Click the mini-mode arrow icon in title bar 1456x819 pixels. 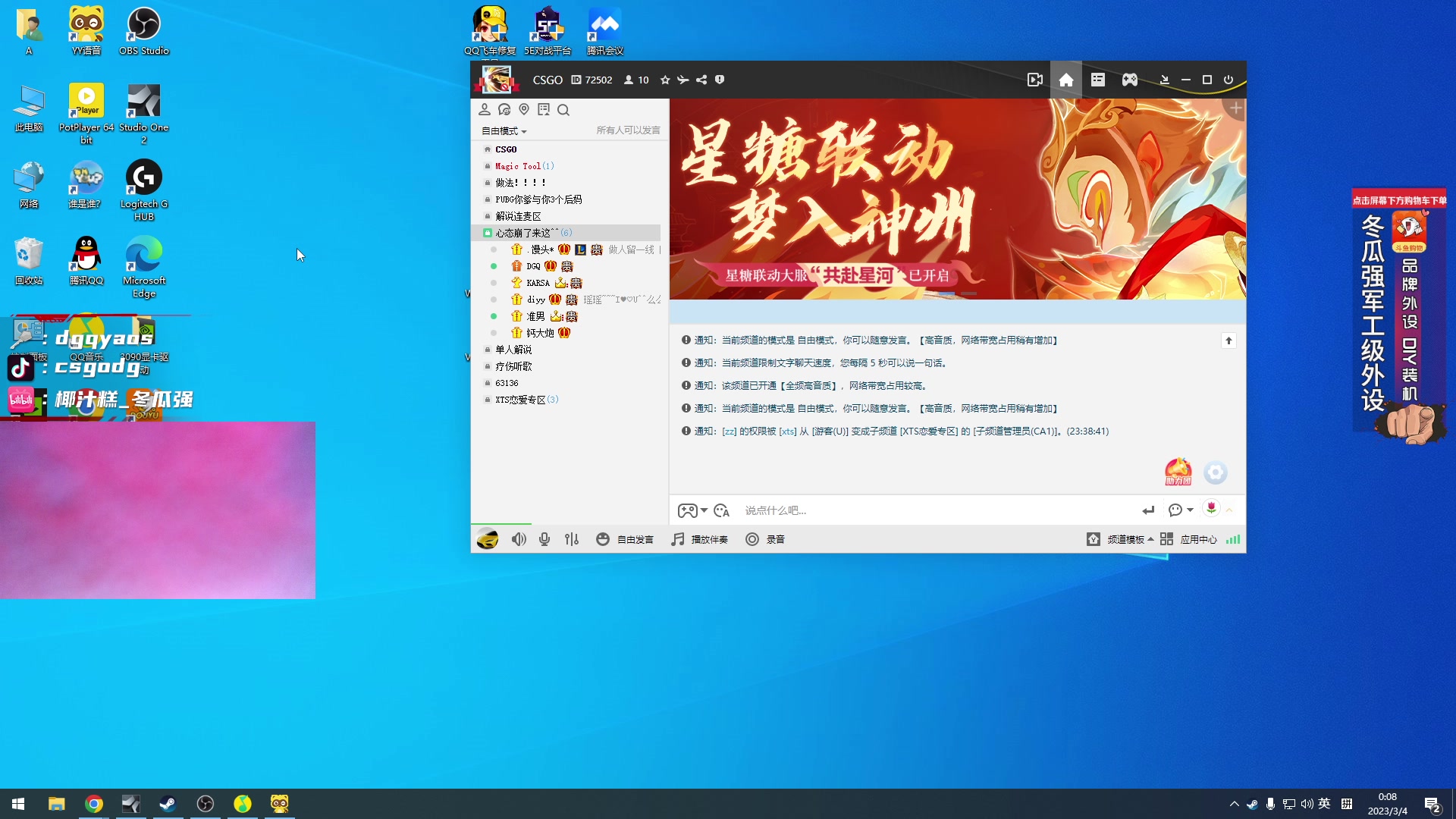(x=1165, y=80)
